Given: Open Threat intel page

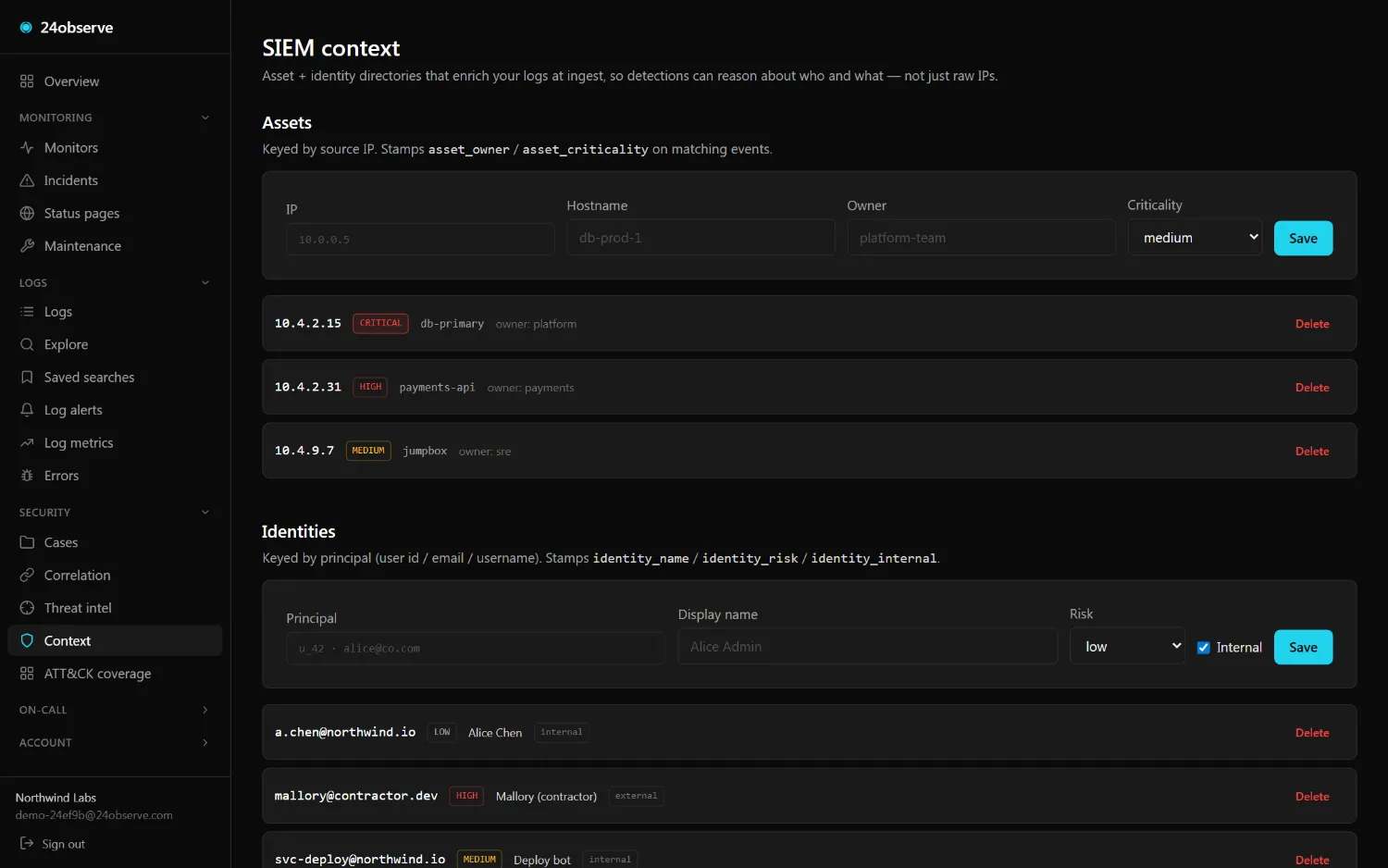Looking at the screenshot, I should (115, 608).
